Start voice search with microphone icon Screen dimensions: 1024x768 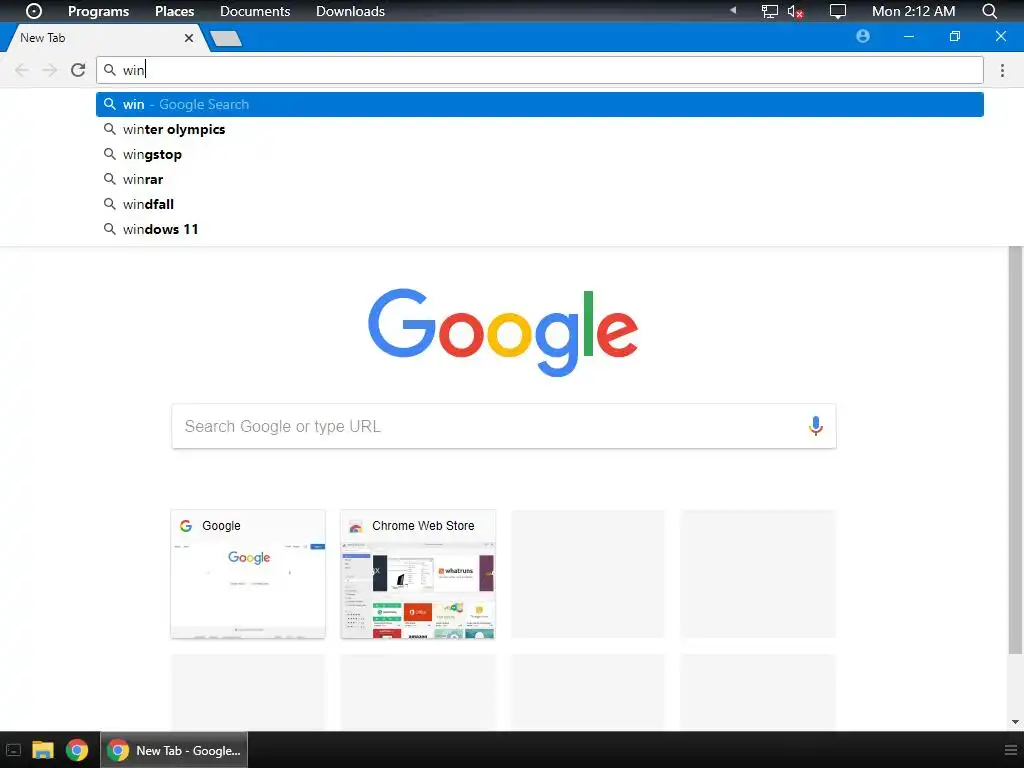pos(815,426)
